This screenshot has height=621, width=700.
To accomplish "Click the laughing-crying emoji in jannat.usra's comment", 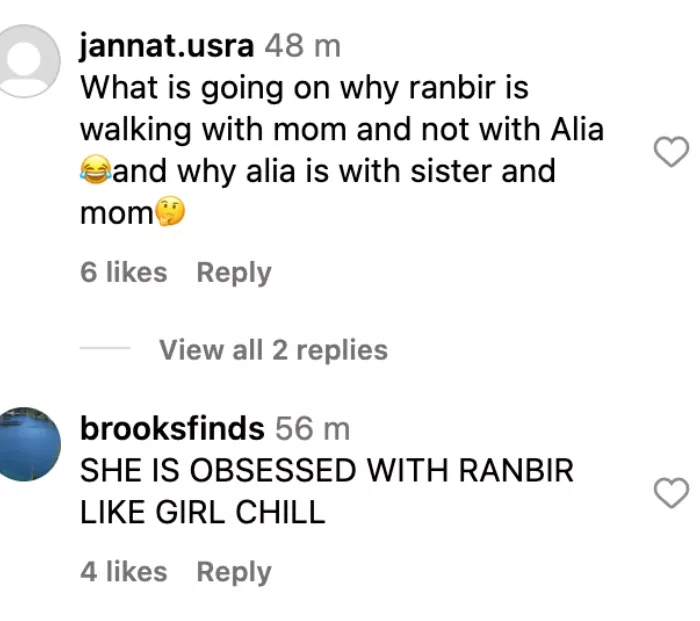I will click(x=96, y=172).
